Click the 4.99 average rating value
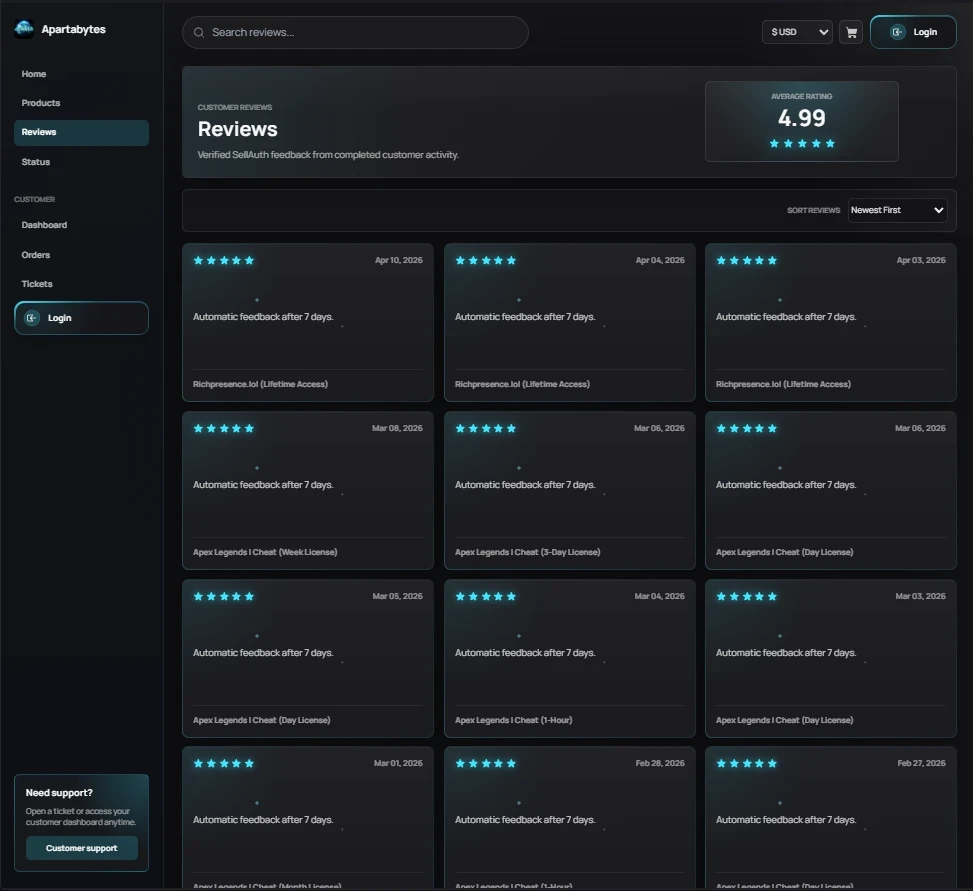The image size is (973, 891). click(x=802, y=118)
